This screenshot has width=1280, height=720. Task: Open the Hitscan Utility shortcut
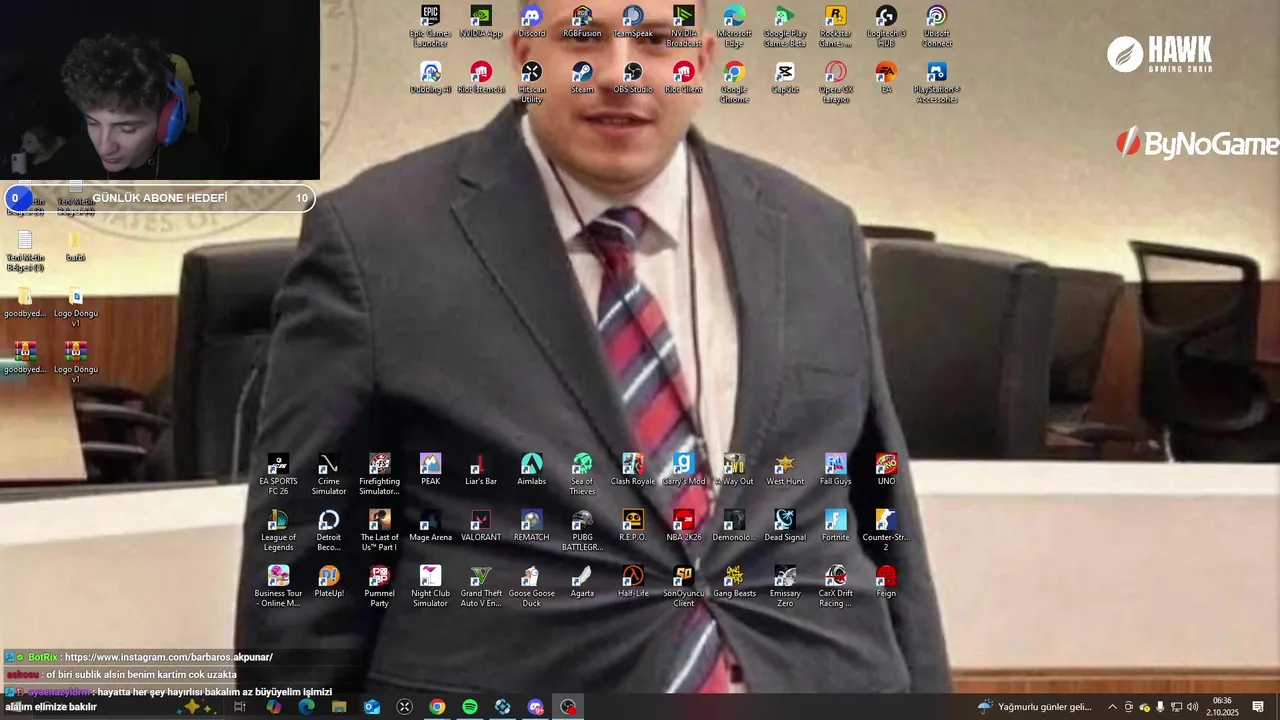[x=532, y=82]
